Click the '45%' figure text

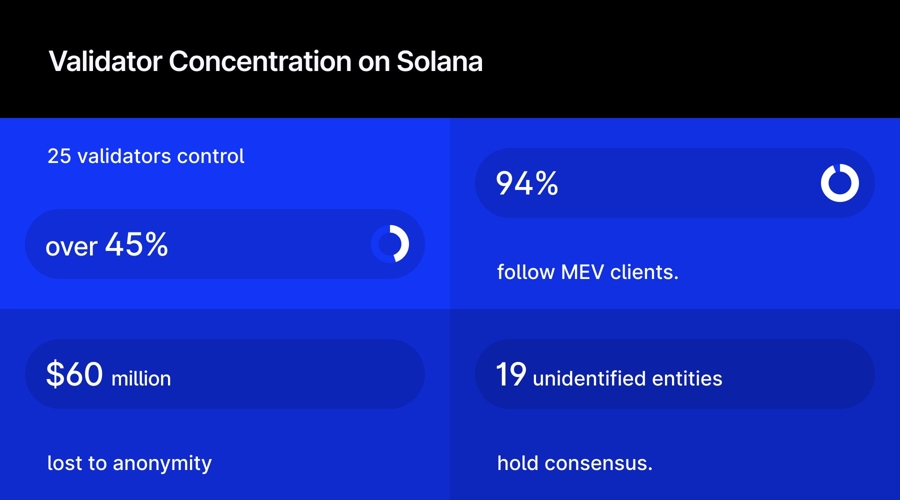point(136,244)
